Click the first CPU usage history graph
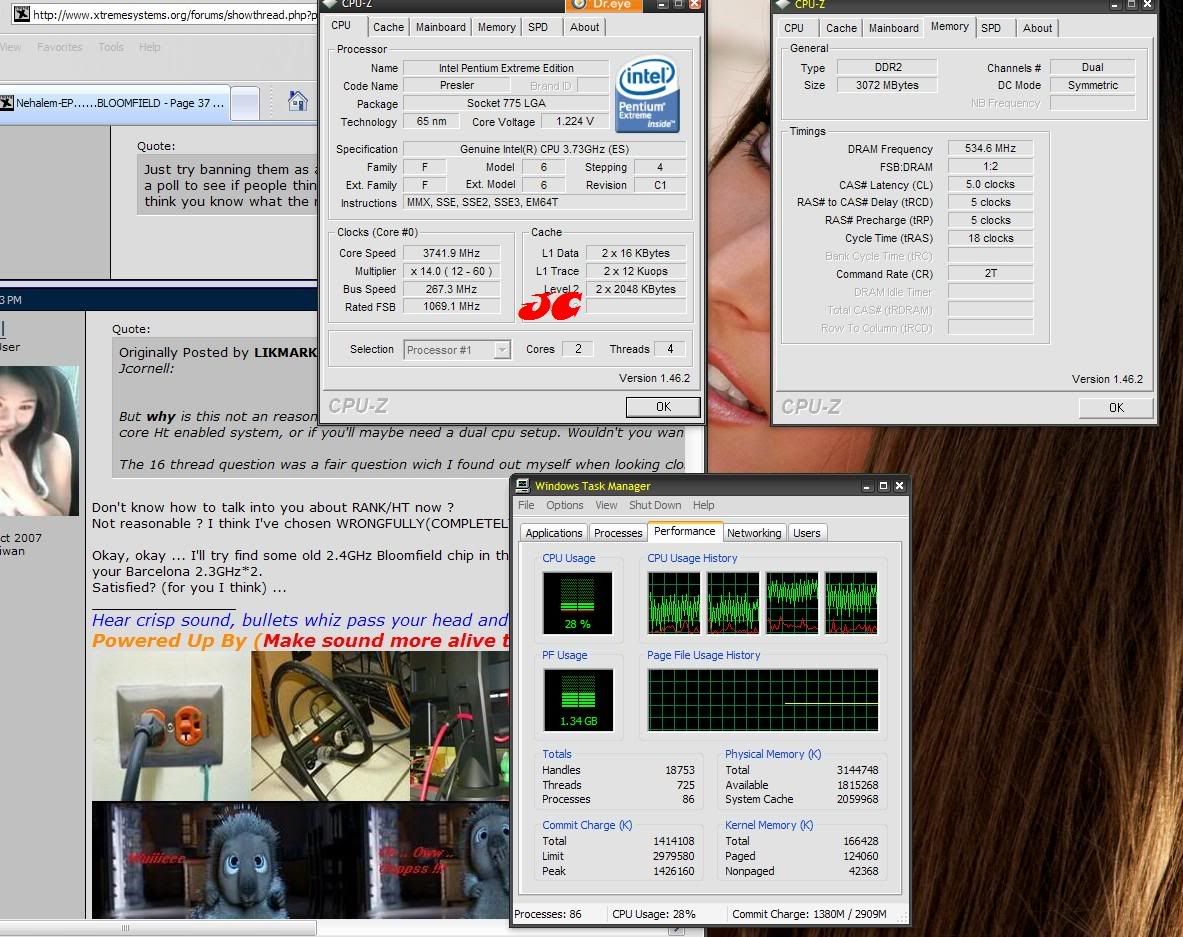 674,602
